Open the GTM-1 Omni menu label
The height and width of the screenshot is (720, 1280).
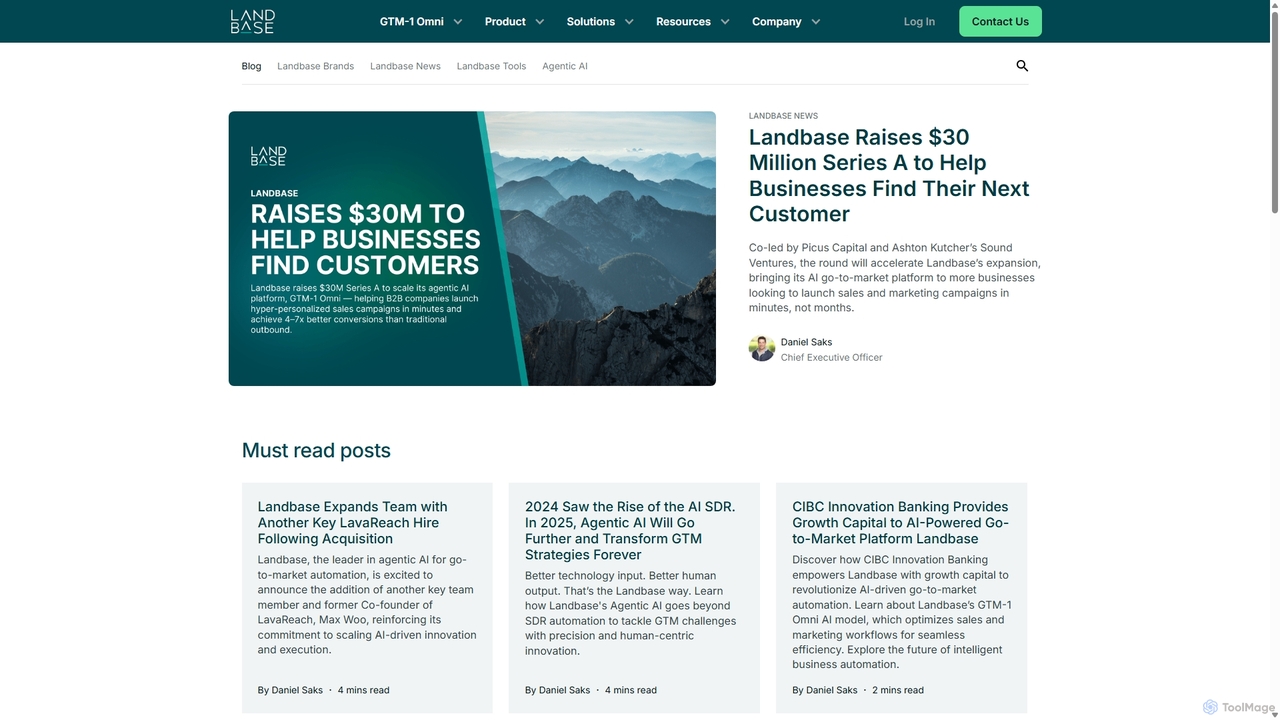[x=412, y=21]
